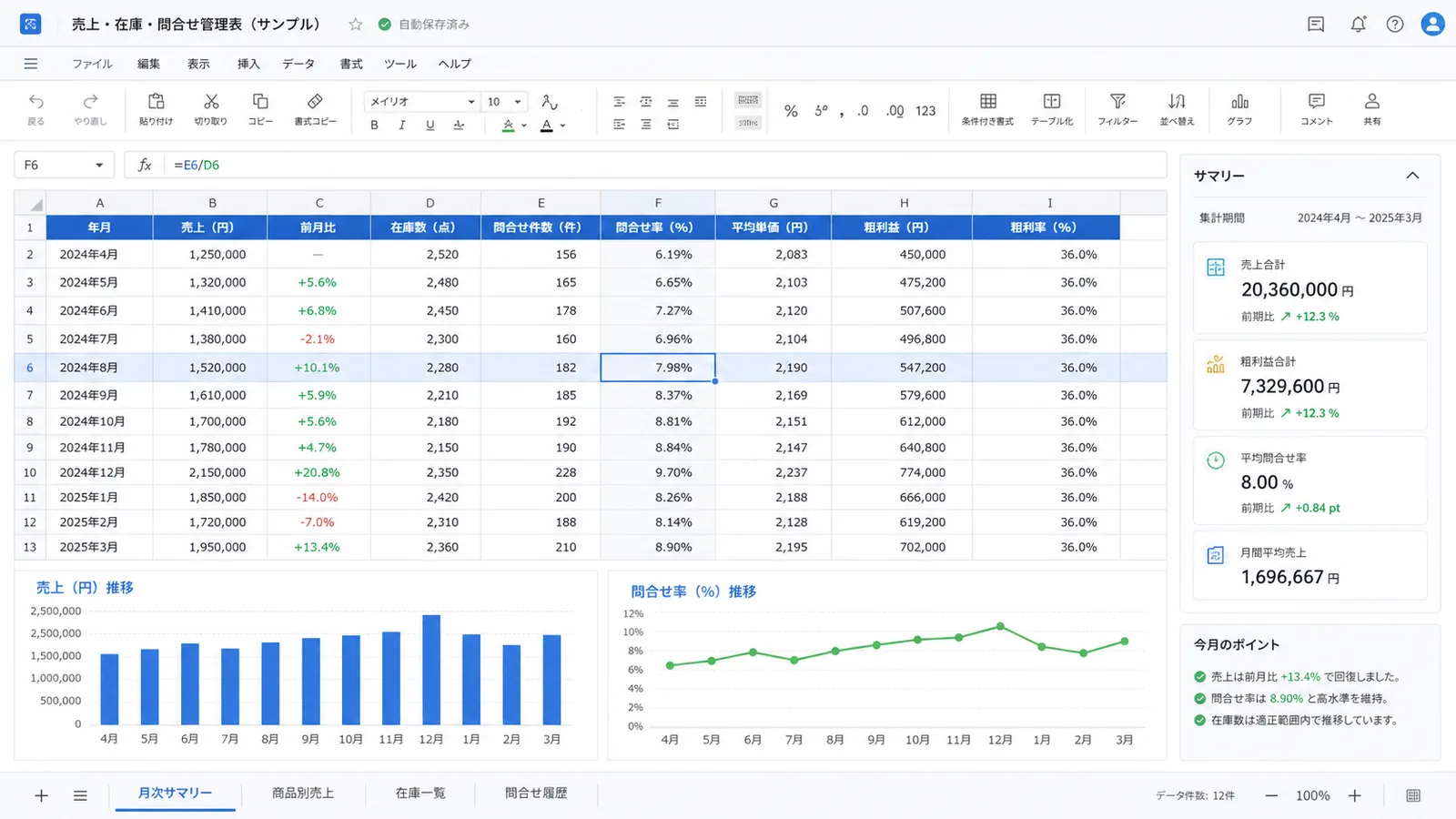Viewport: 1456px width, 819px height.
Task: Star this document as favorite
Action: click(356, 25)
